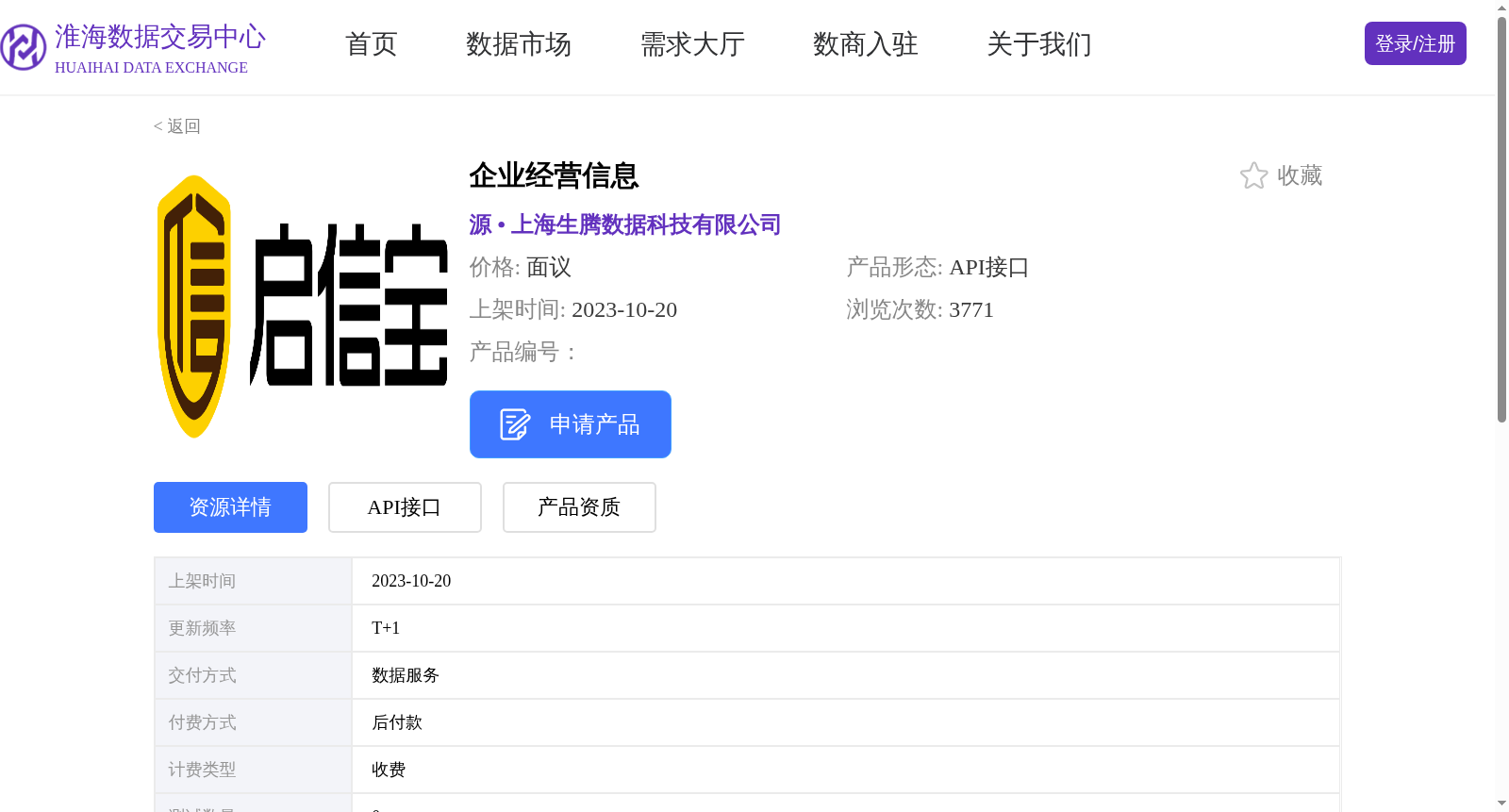The height and width of the screenshot is (812, 1509).
Task: Click the 后付款 payment cell
Action: (x=846, y=722)
